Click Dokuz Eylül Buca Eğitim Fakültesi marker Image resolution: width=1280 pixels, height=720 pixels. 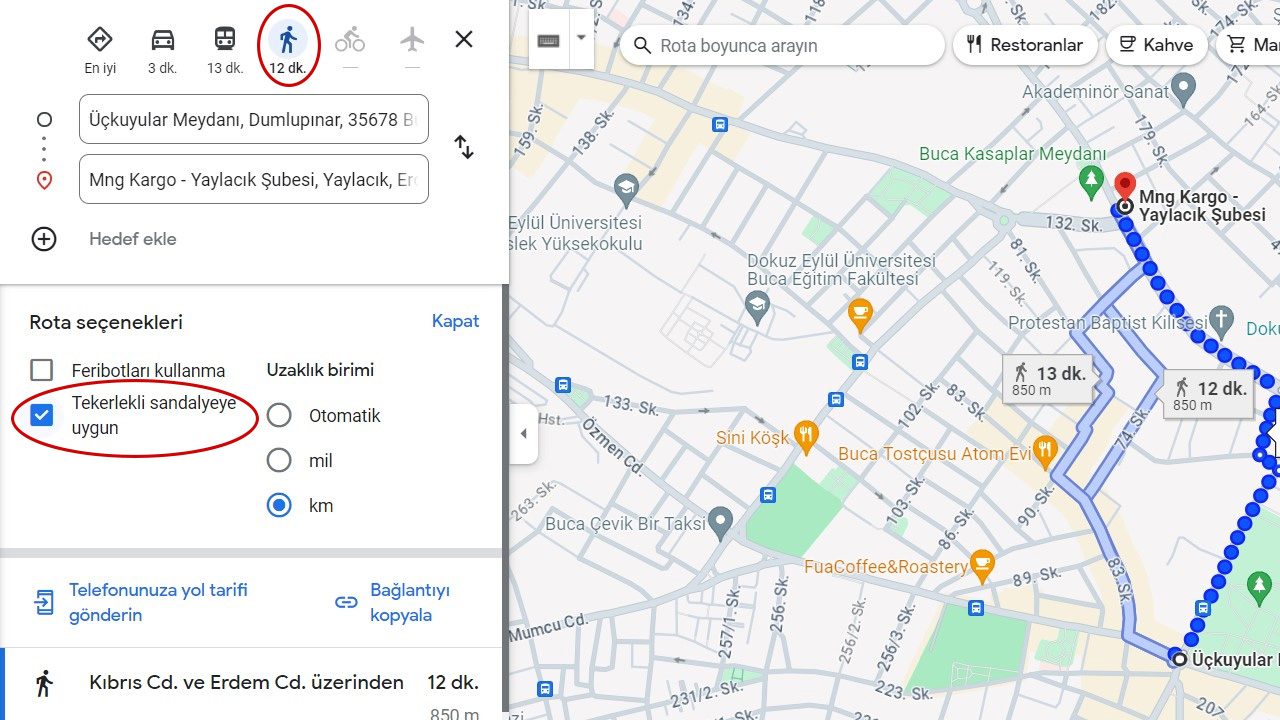click(758, 307)
